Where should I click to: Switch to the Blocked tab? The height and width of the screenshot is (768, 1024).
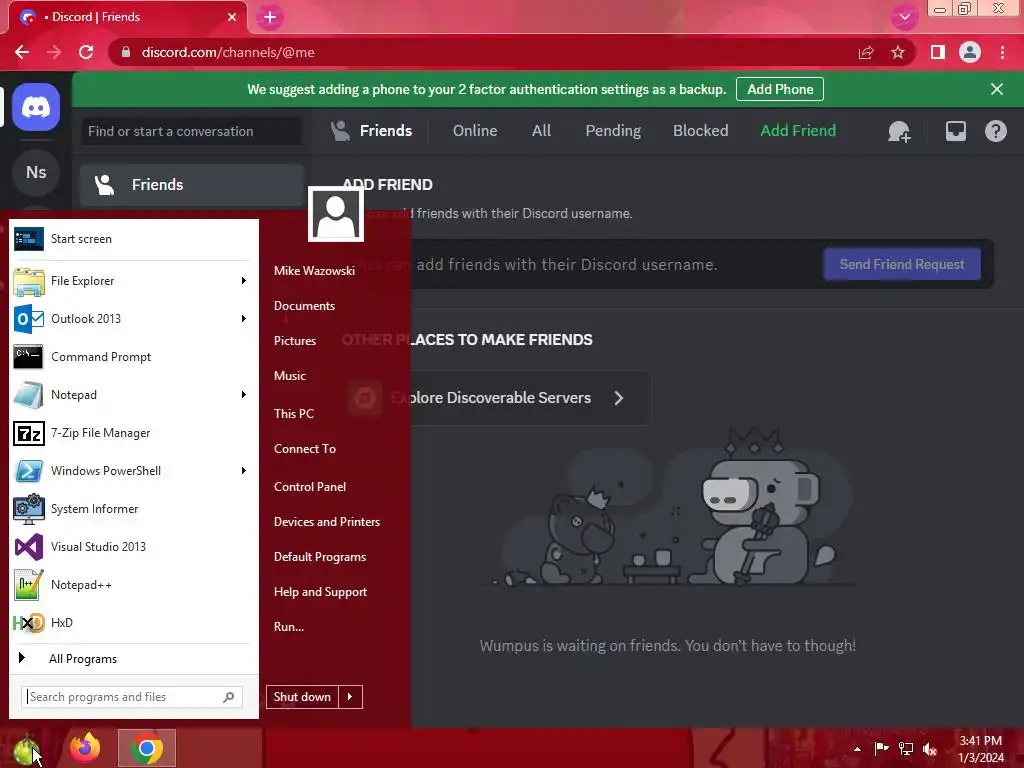pos(701,131)
